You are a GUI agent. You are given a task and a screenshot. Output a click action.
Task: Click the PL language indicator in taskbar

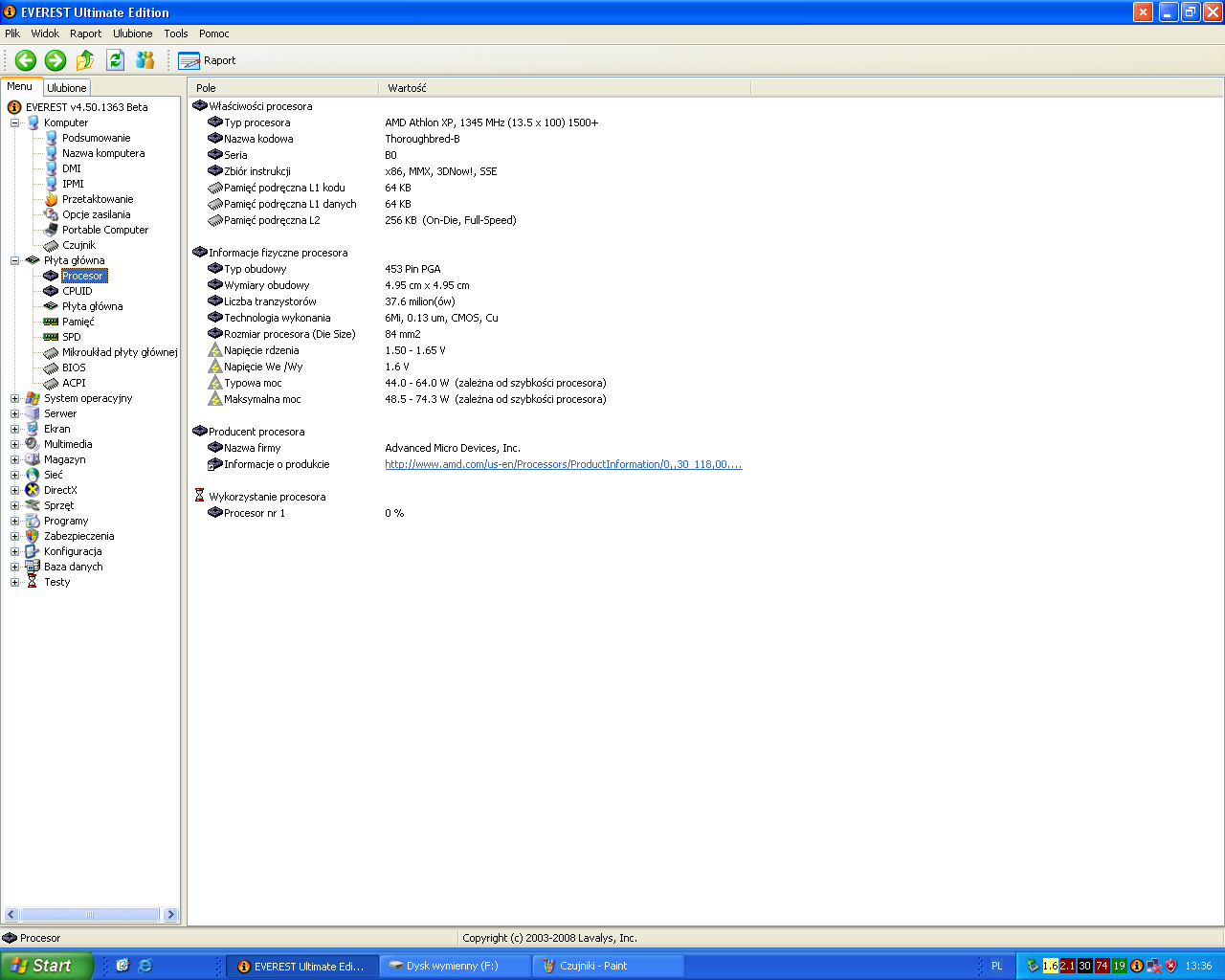tap(996, 966)
